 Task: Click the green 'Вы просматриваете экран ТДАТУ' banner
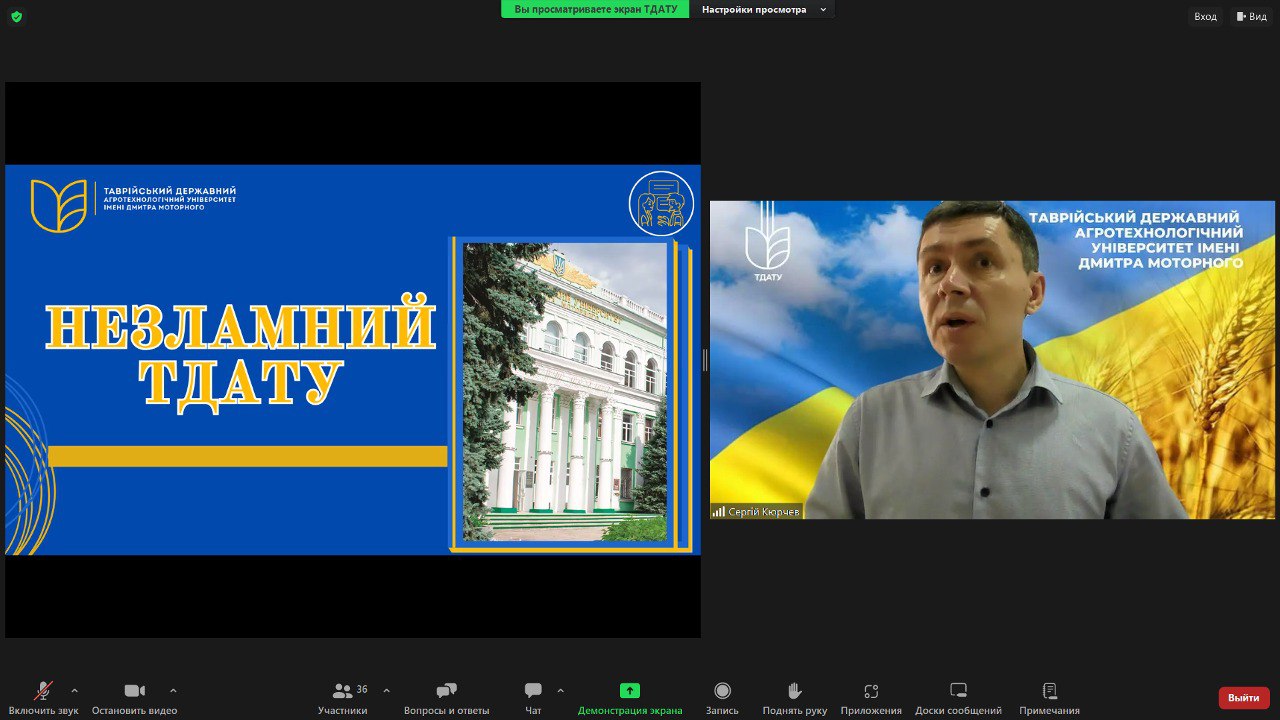tap(595, 10)
